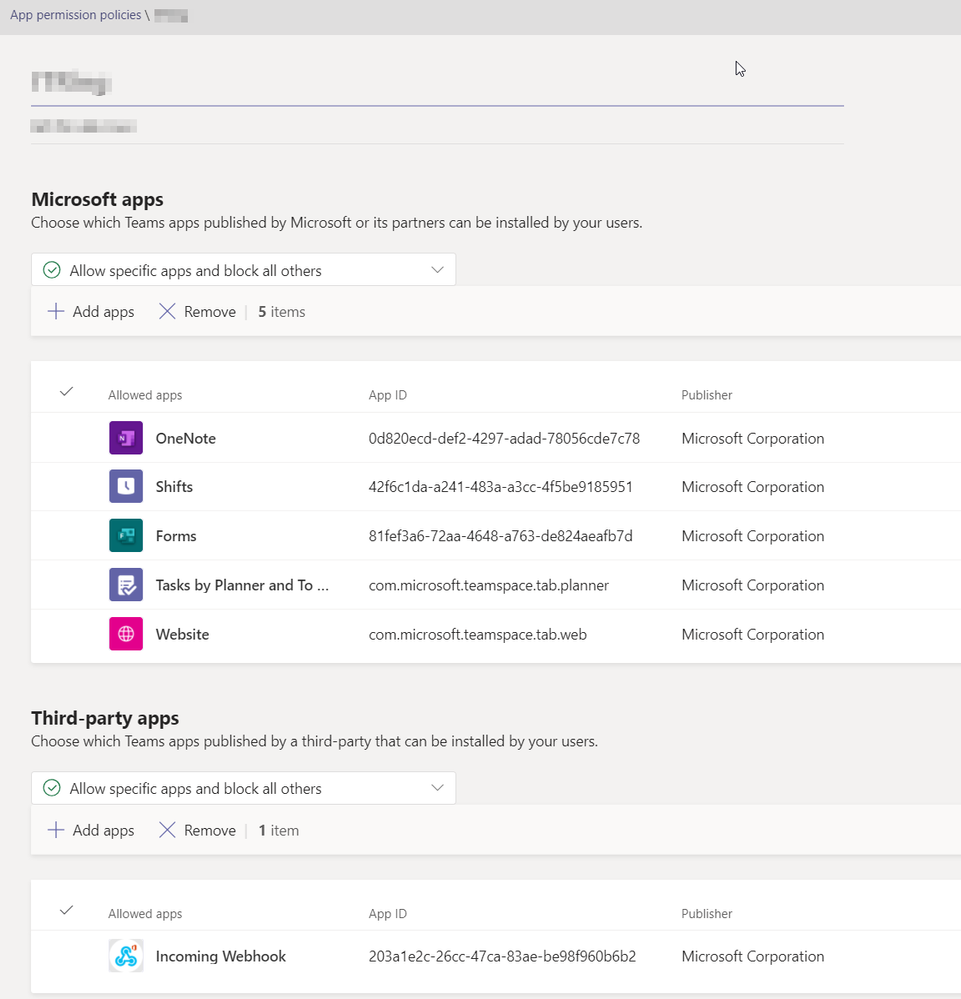Click App ID 42f6c1da-a241-483a-a3cc-4f5be9185951
The image size is (961, 999).
tap(500, 487)
